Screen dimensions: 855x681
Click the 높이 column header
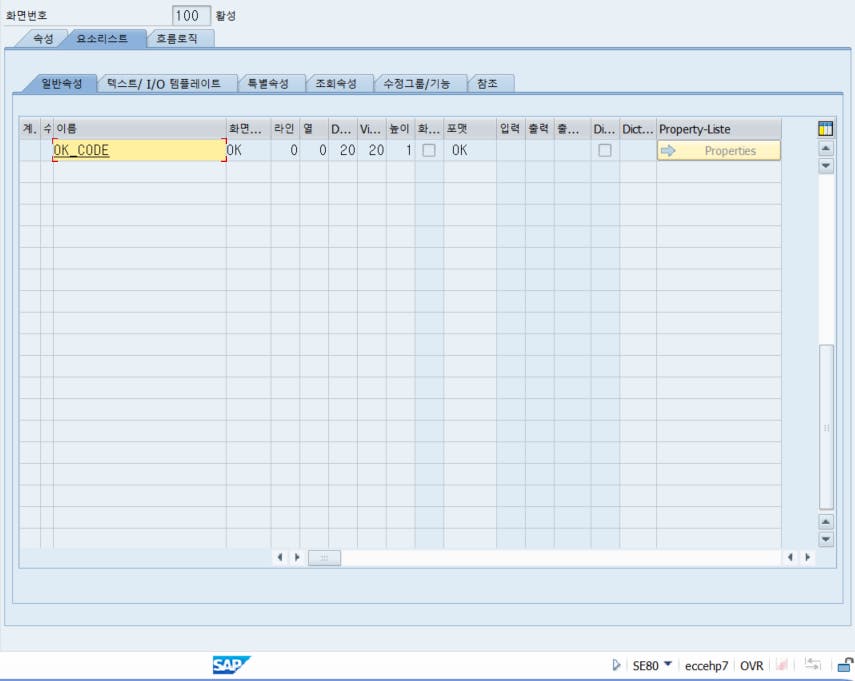point(401,129)
